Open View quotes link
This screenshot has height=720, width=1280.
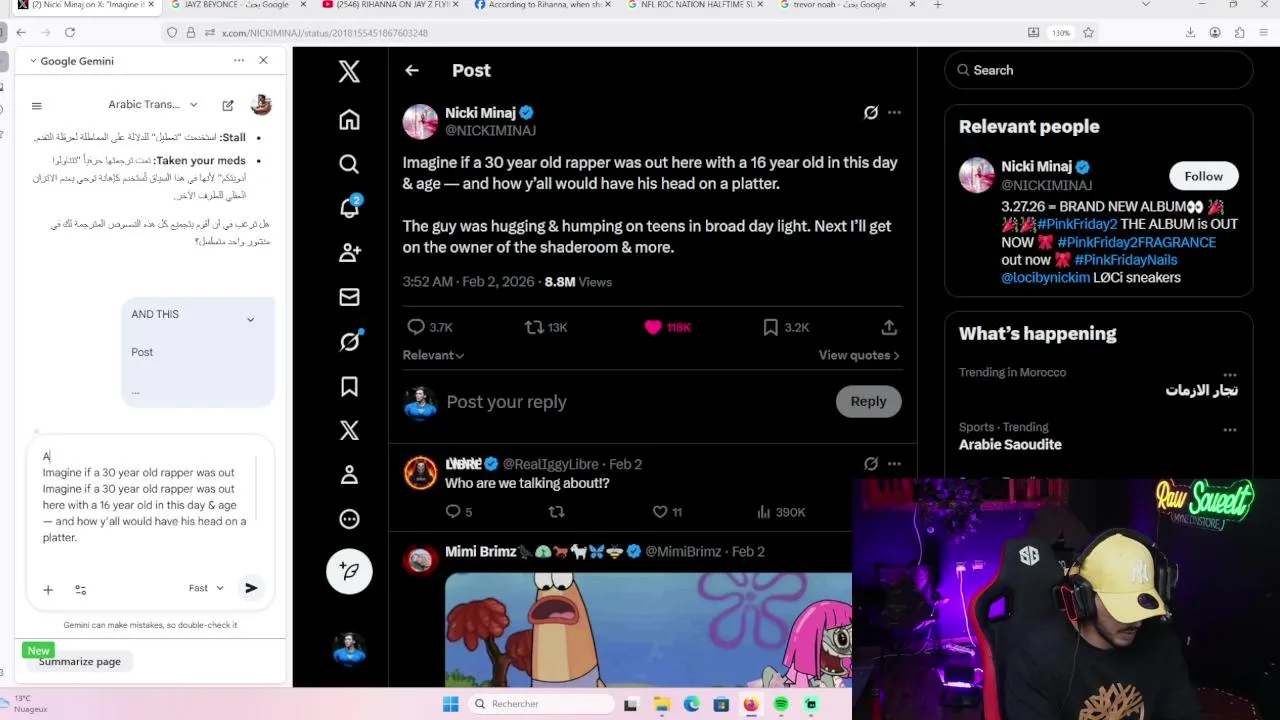click(859, 355)
